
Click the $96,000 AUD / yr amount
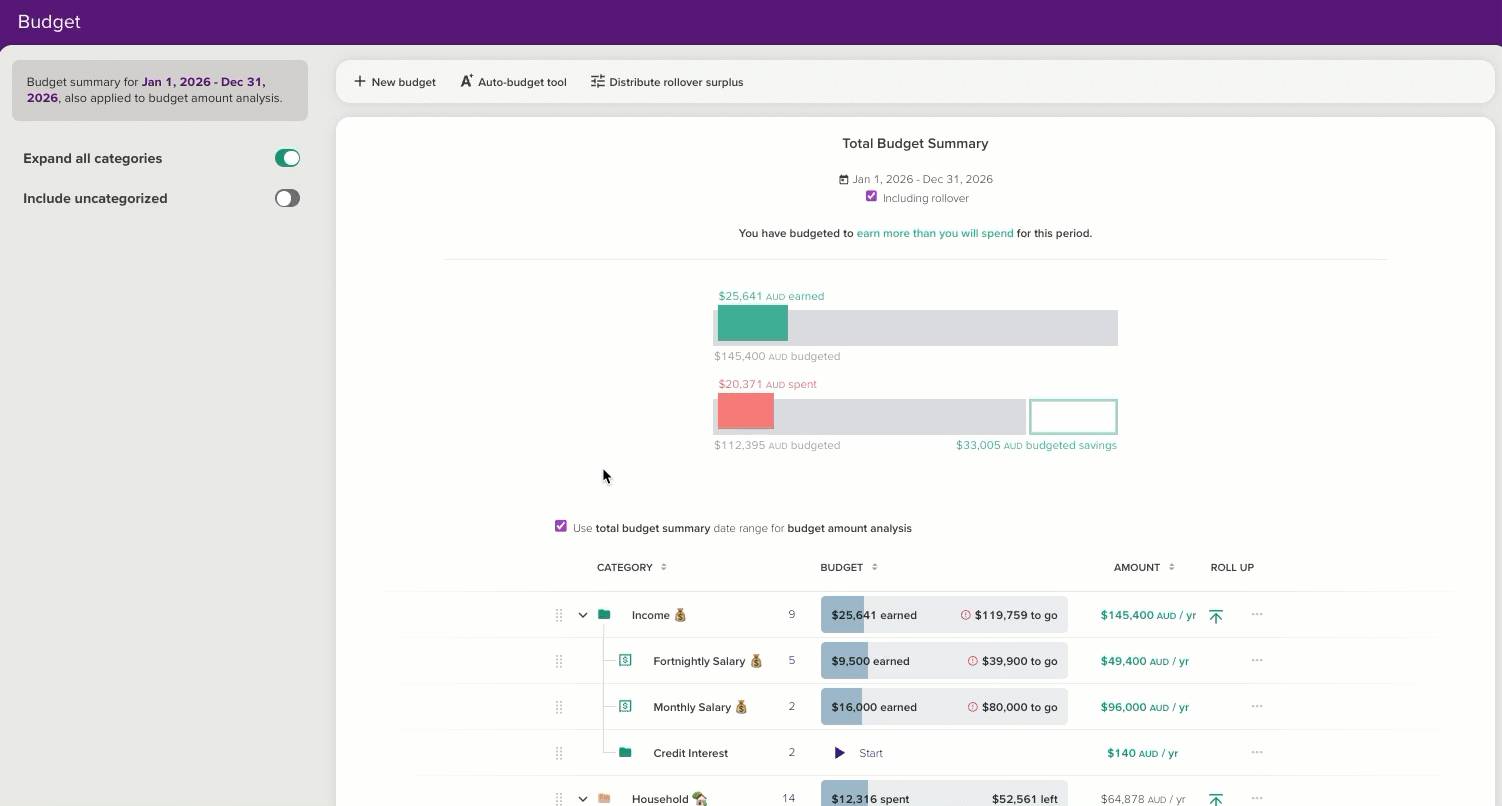click(1145, 707)
